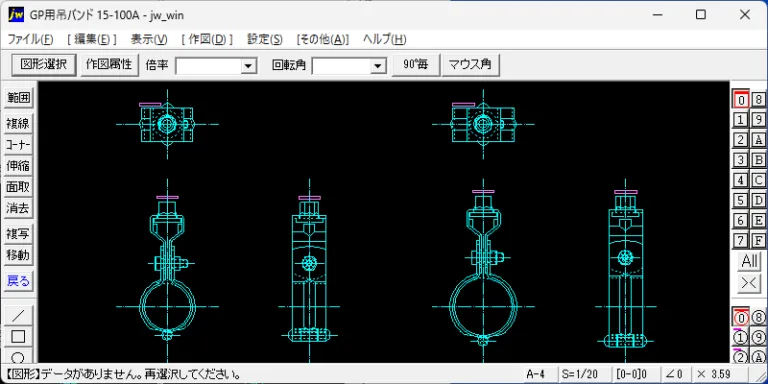Toggle layer A button
Image resolution: width=768 pixels, height=384 pixels.
(x=758, y=140)
